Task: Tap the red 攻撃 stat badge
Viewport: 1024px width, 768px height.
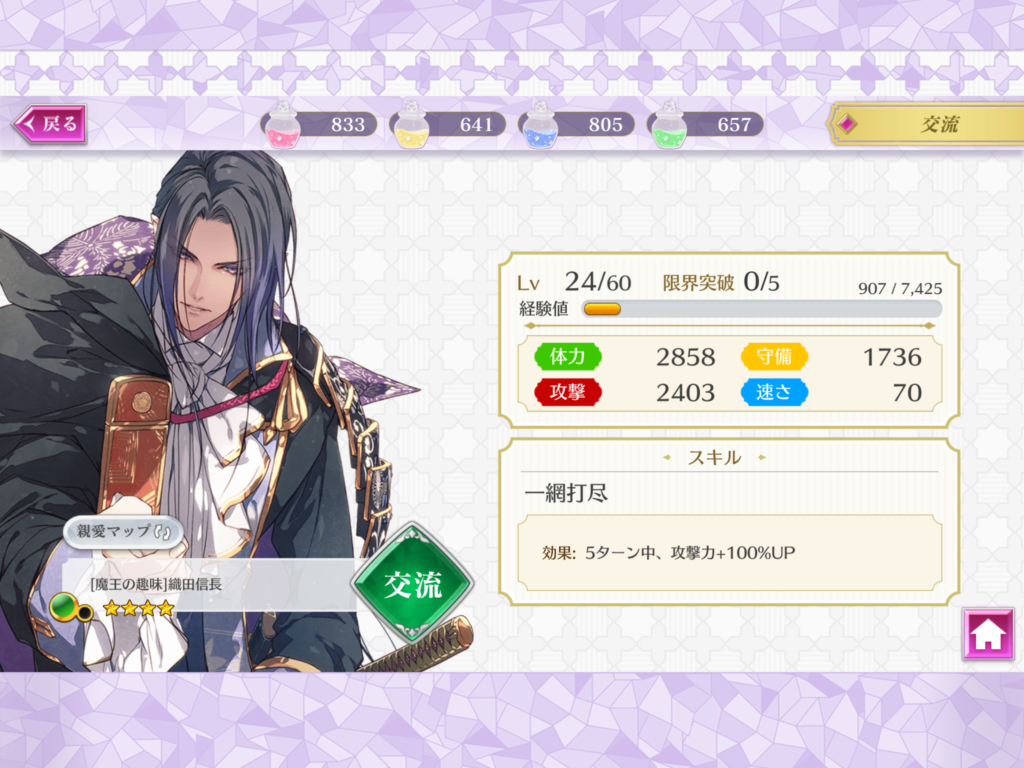Action: coord(568,392)
